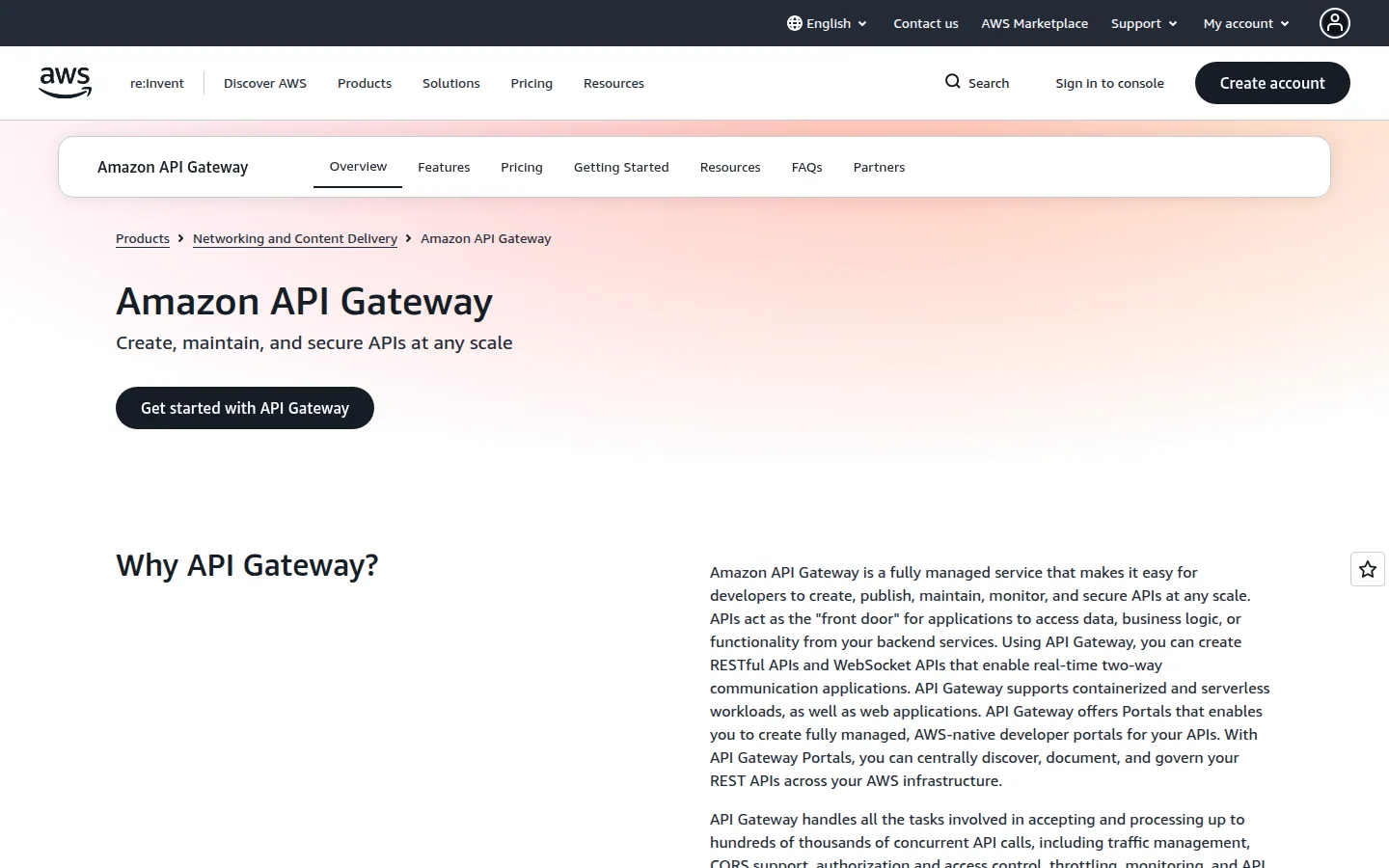Switch to the FAQs tab
This screenshot has height=868, width=1389.
click(x=807, y=167)
